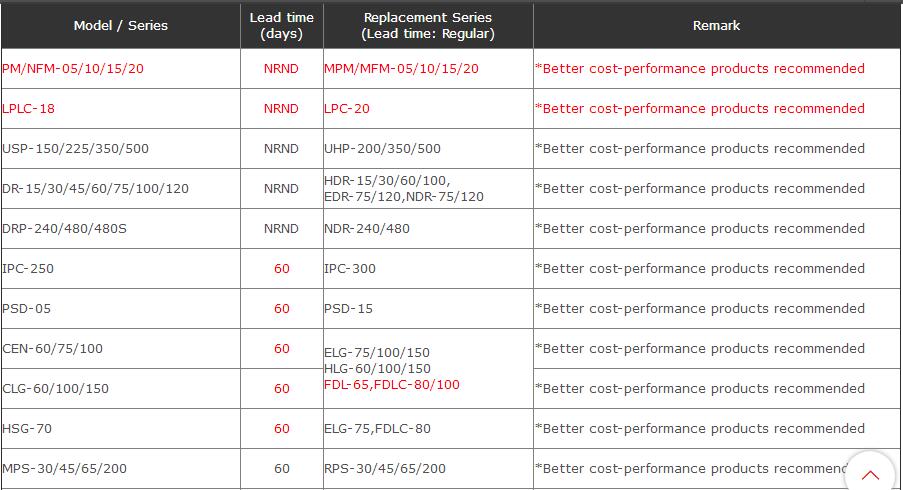Click the Remark column header
Viewport: 903px width, 490px height.
pos(716,26)
